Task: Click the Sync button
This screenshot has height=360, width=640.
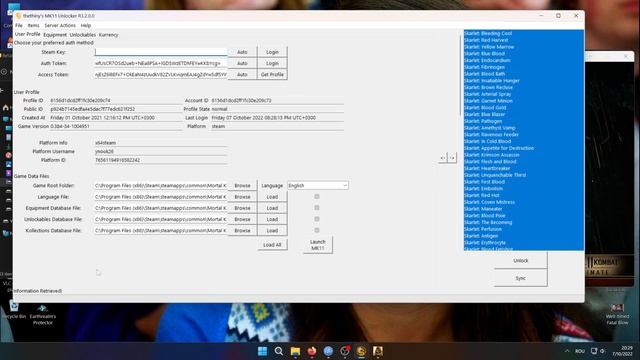Action: coord(520,278)
